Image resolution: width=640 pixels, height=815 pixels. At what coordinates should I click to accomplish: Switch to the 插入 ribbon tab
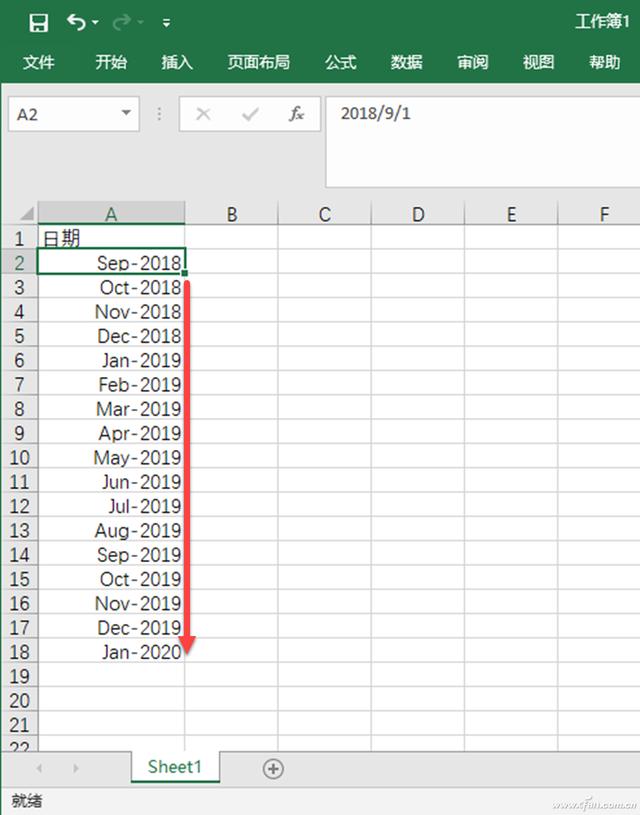(177, 62)
